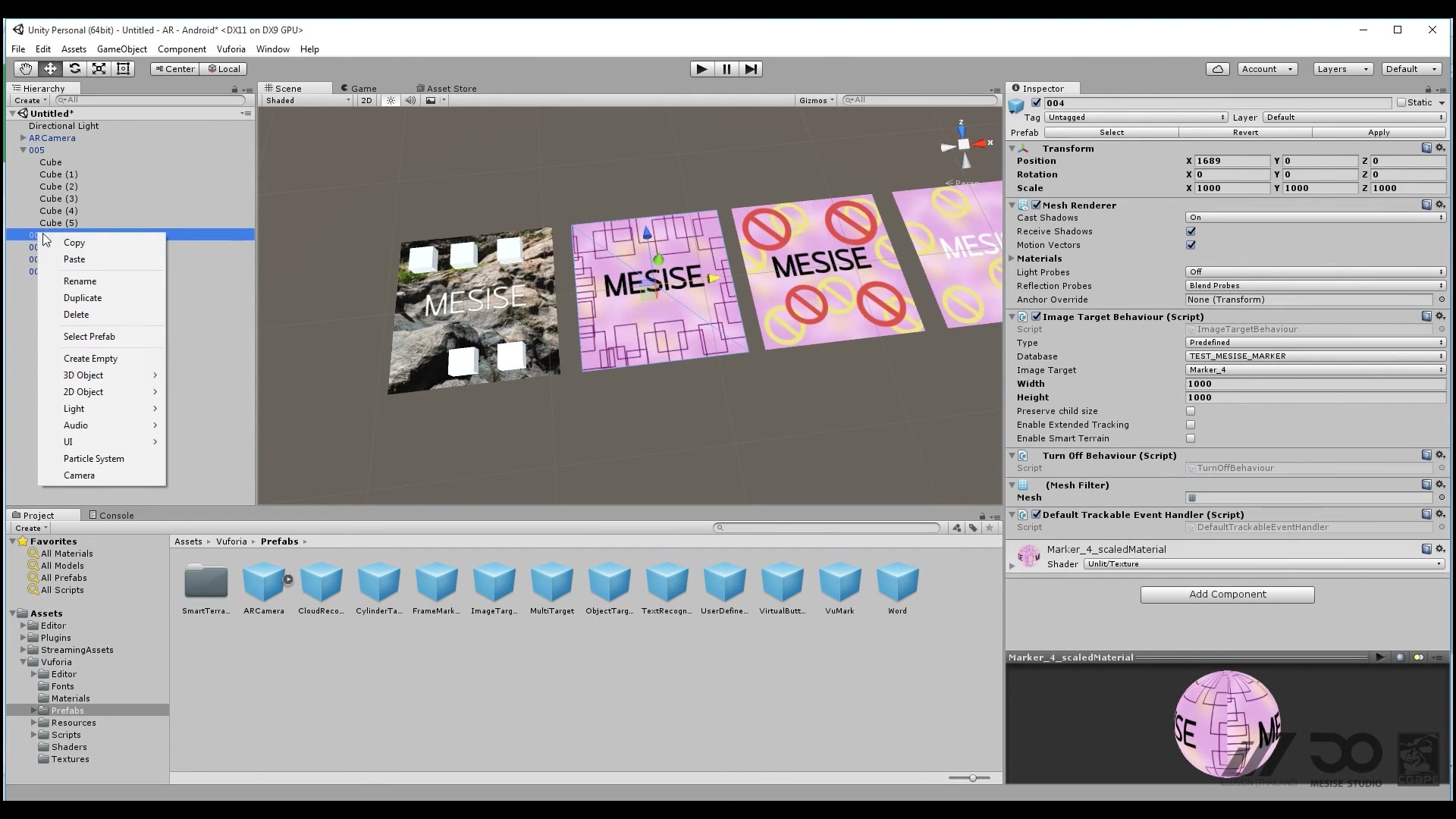Click the prefab Revert button
1456x819 pixels.
click(x=1245, y=133)
